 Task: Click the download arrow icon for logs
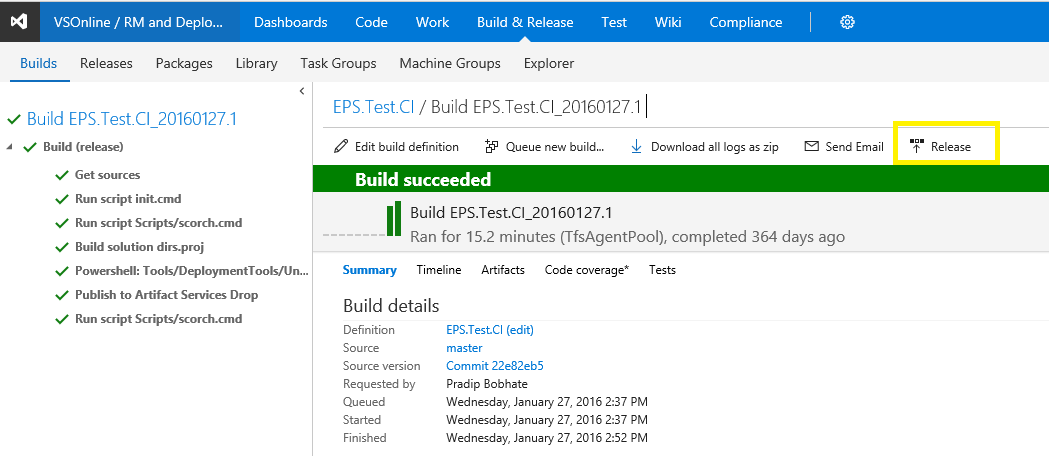click(x=636, y=146)
